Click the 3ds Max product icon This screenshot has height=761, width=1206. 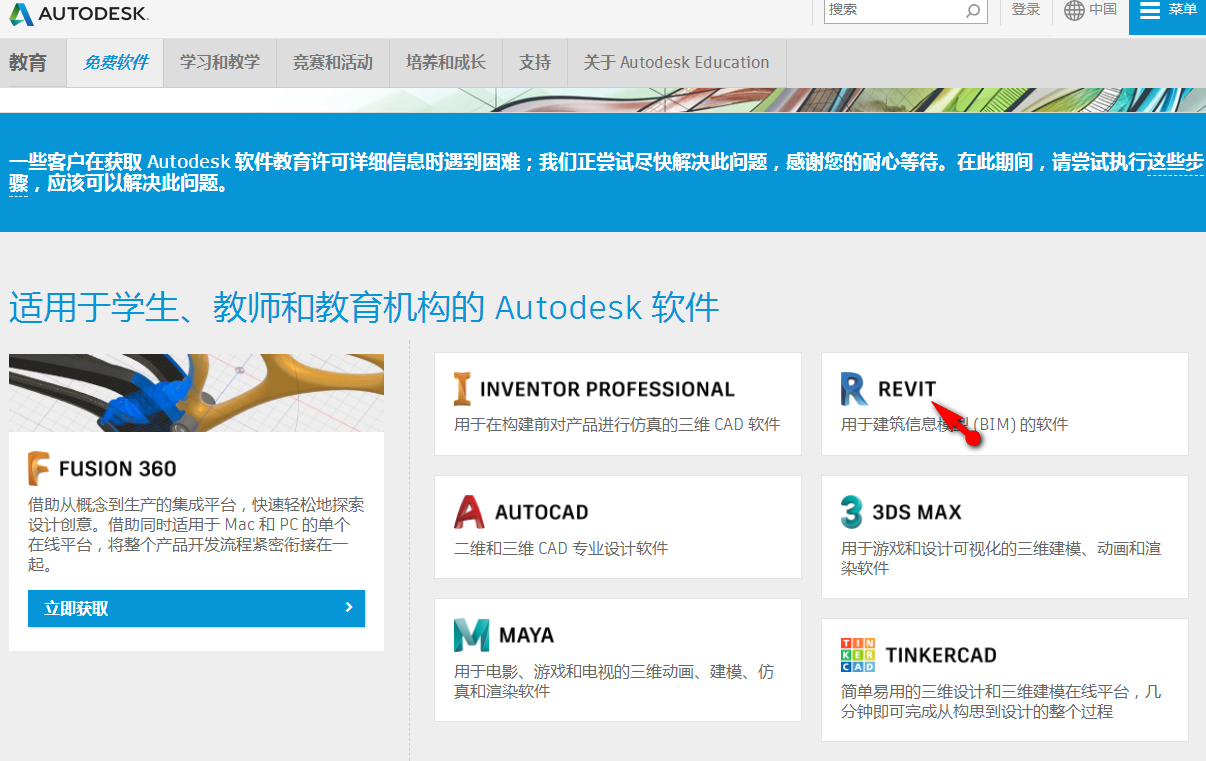pos(851,512)
